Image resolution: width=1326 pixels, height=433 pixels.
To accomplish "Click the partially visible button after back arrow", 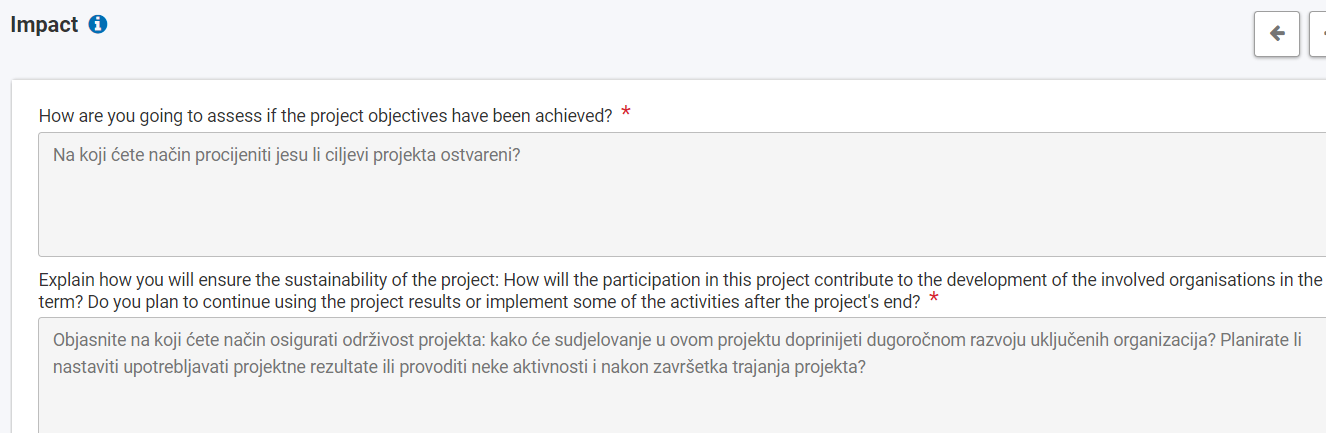I will point(1317,34).
